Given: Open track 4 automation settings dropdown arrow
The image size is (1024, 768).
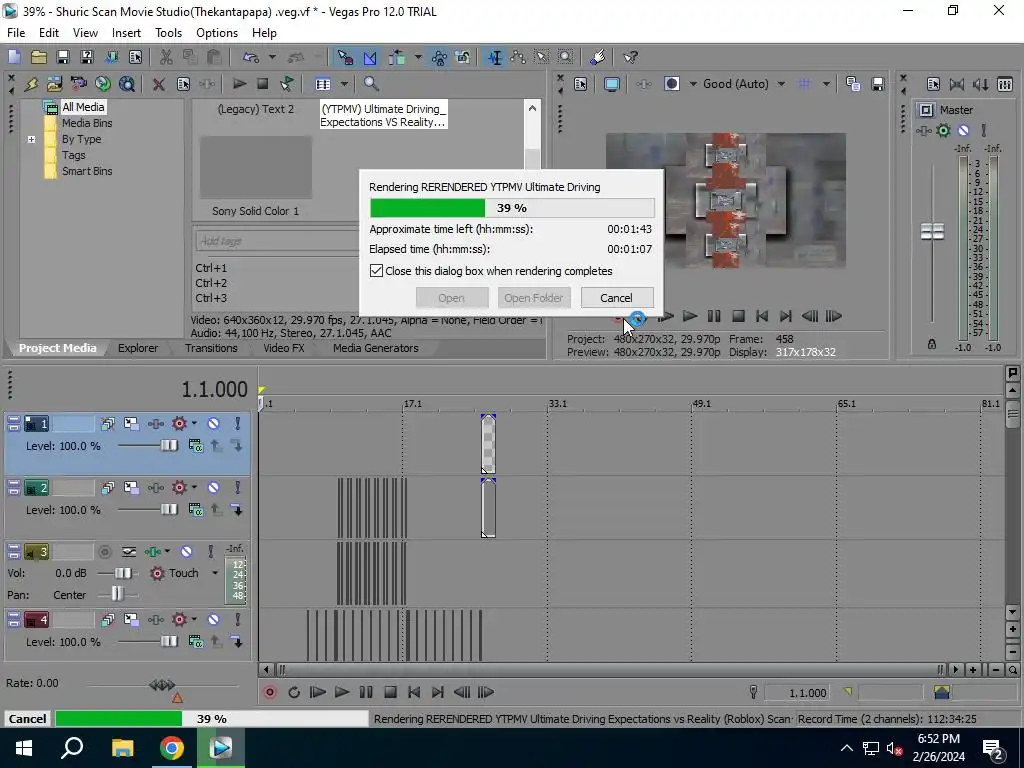Looking at the screenshot, I should click(194, 619).
